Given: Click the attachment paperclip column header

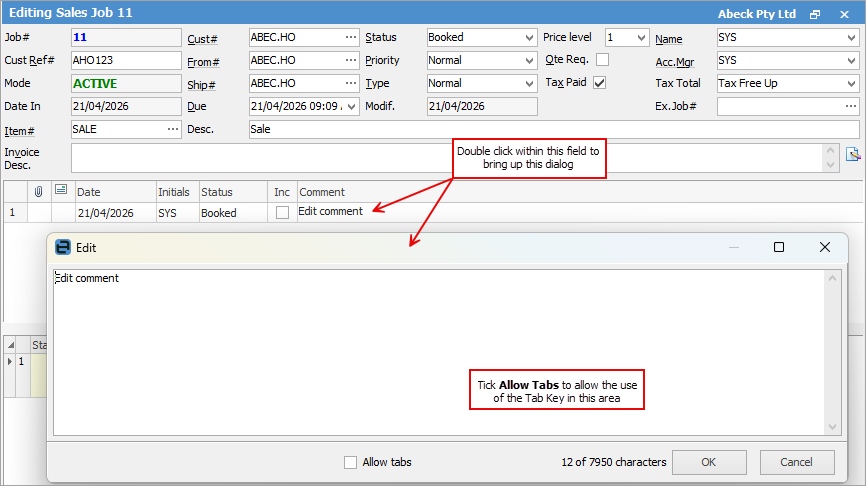Looking at the screenshot, I should [x=39, y=192].
